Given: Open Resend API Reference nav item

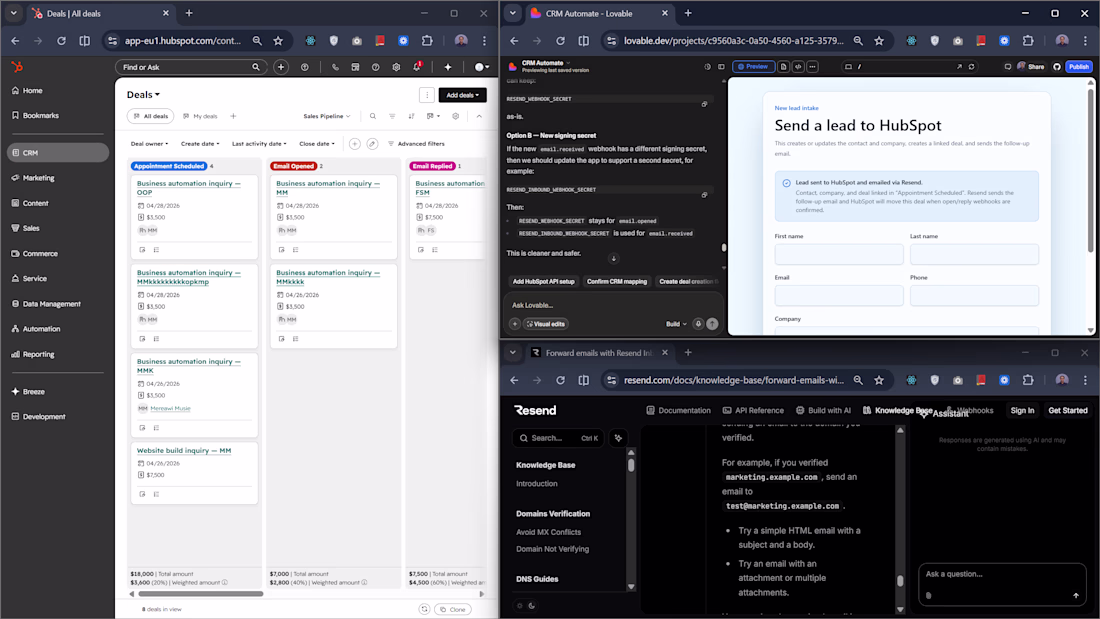Looking at the screenshot, I should [x=753, y=411].
